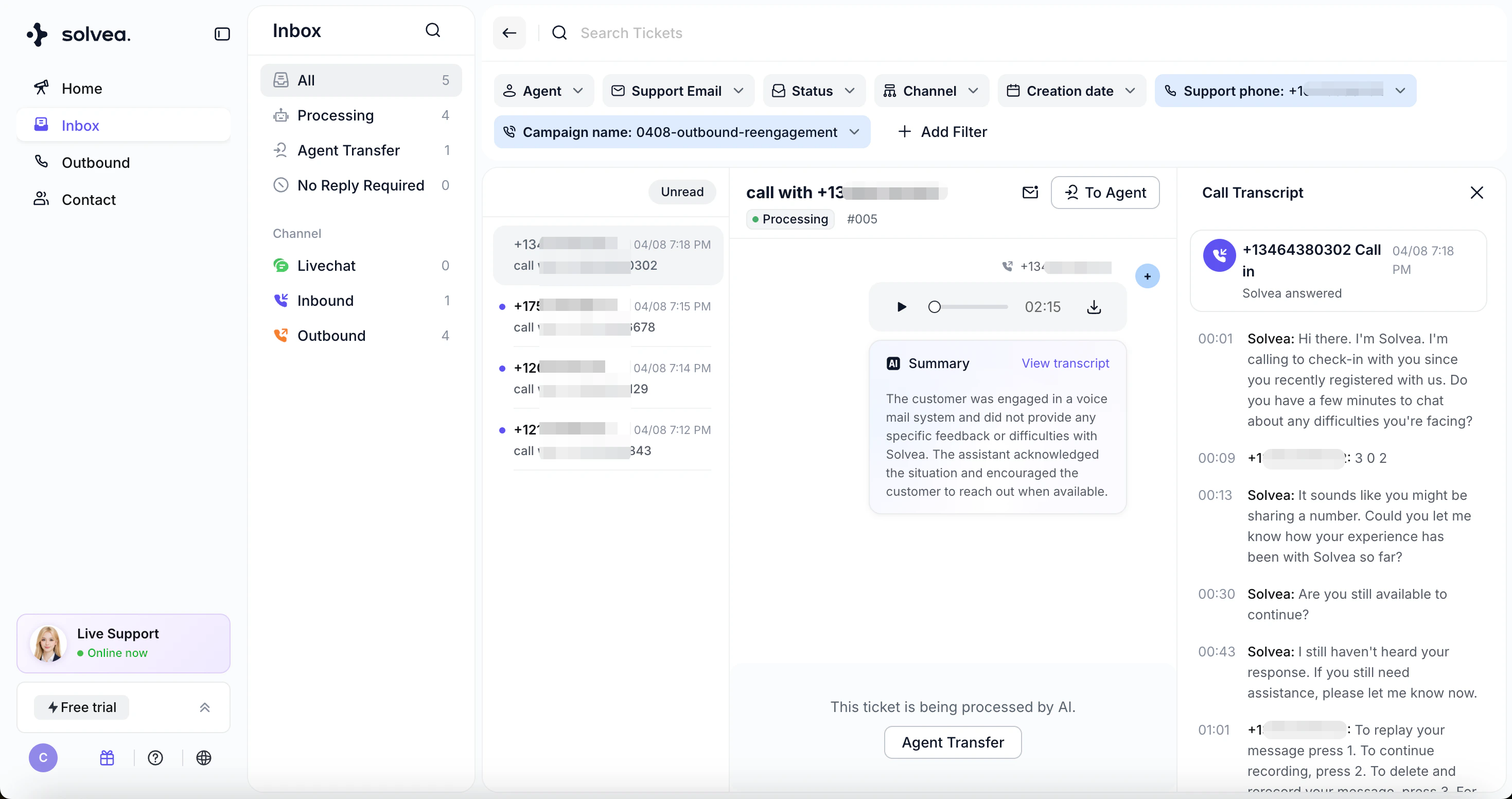Expand the Channel filter dropdown
1512x799 pixels.
click(x=931, y=91)
